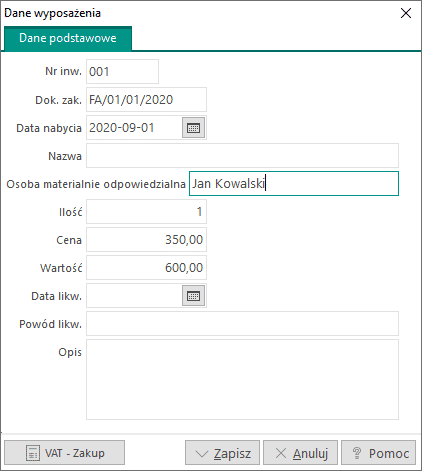Click the Dane wyposażenia title bar text
Screen dimensions: 422x471
coord(52,13)
